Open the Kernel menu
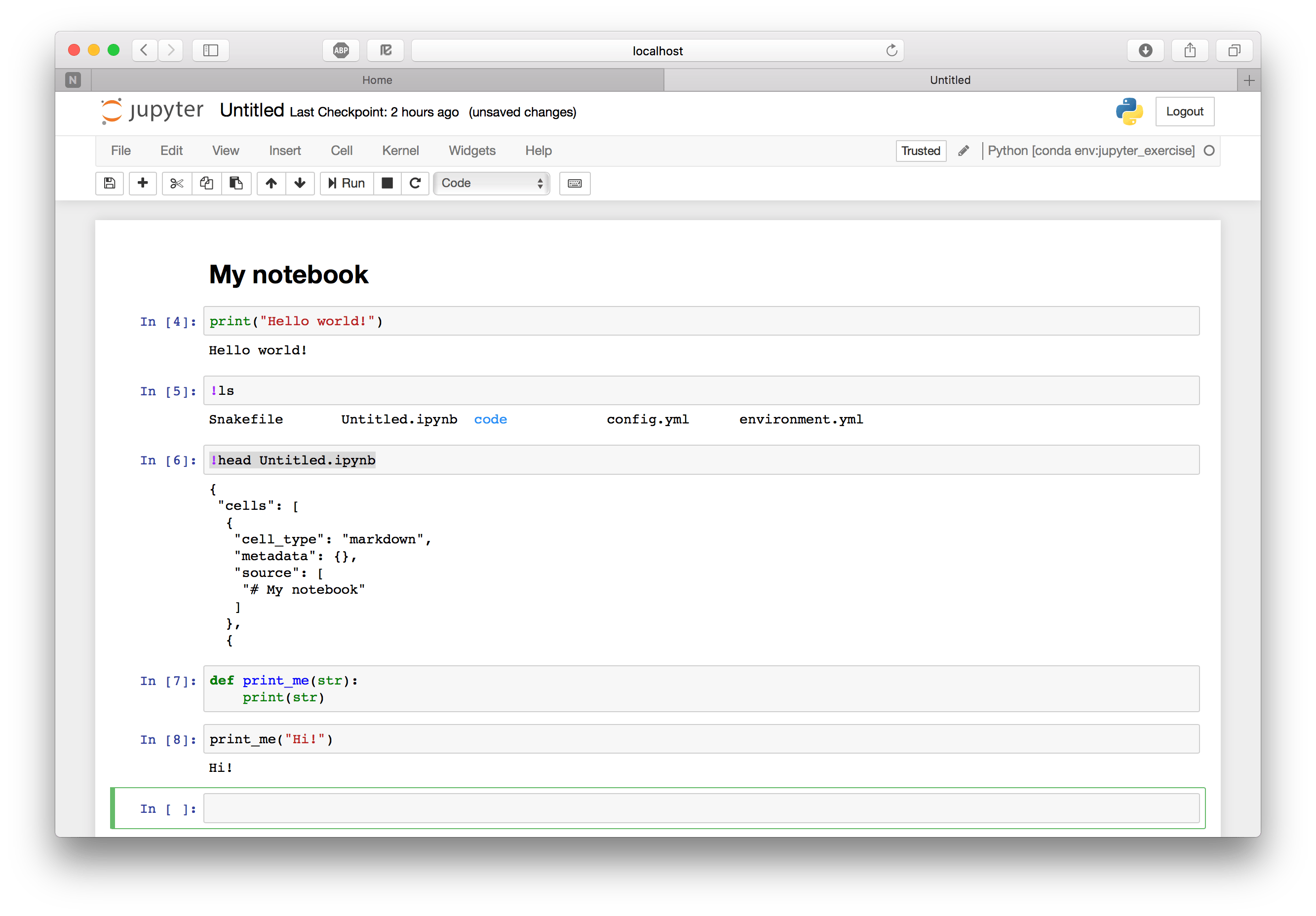The width and height of the screenshot is (1316, 916). point(400,151)
